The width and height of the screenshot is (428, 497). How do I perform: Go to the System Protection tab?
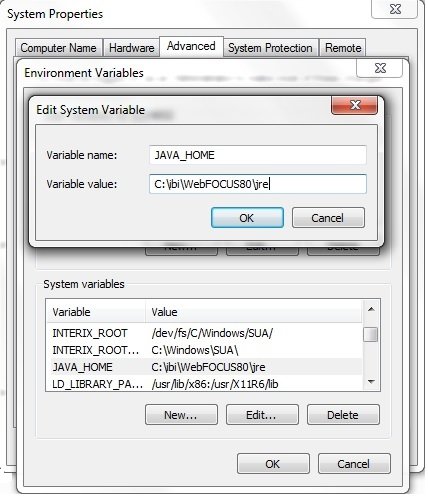point(270,48)
